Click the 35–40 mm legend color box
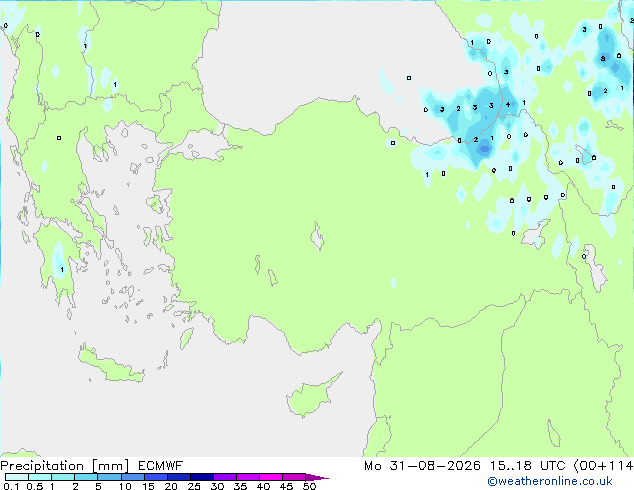 (x=248, y=477)
